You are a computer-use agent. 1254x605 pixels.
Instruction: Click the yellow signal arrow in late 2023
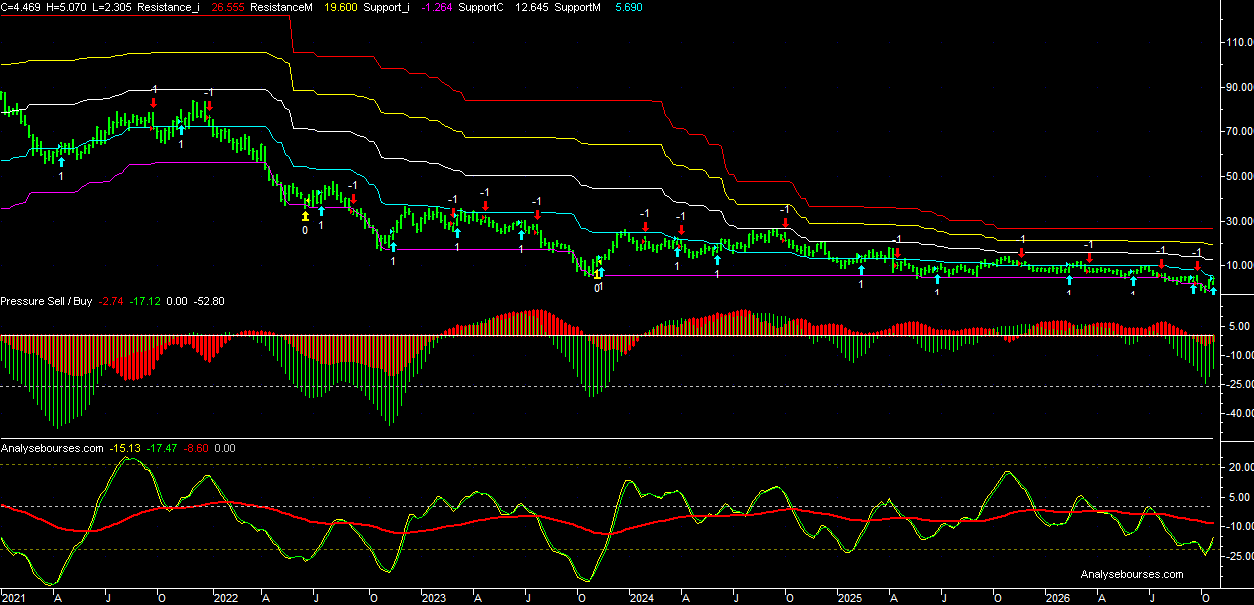(x=598, y=273)
